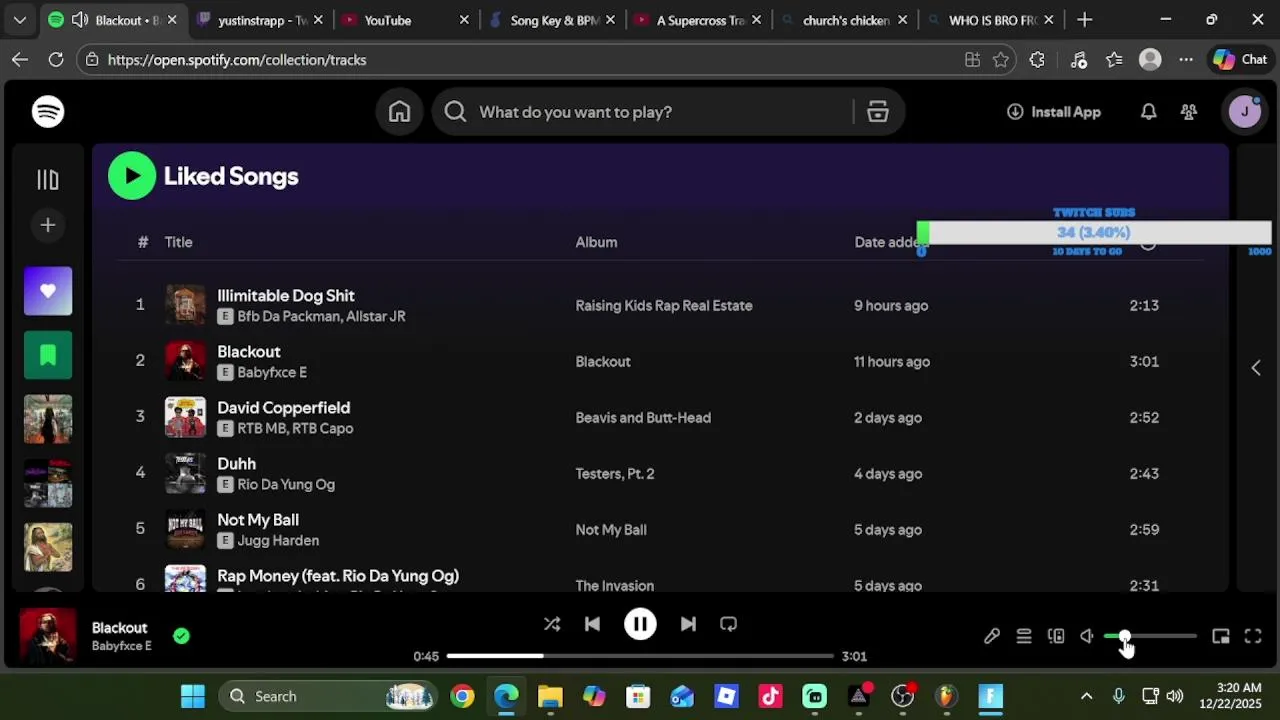Click the Spotify logo
Screen dimensions: 1280x720
(x=48, y=112)
